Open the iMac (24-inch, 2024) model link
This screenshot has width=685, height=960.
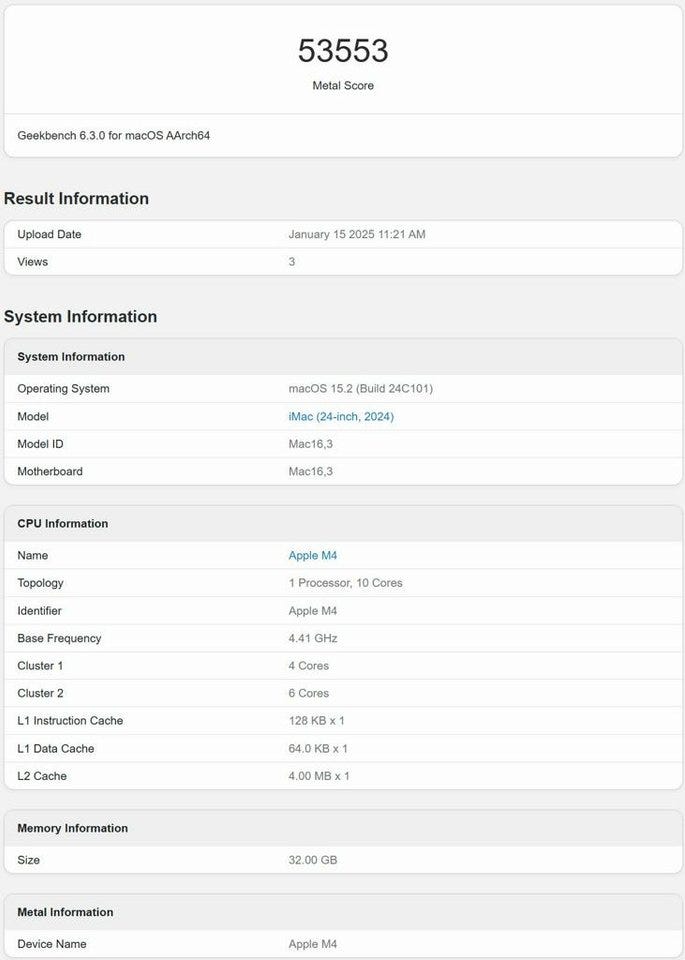(x=341, y=416)
